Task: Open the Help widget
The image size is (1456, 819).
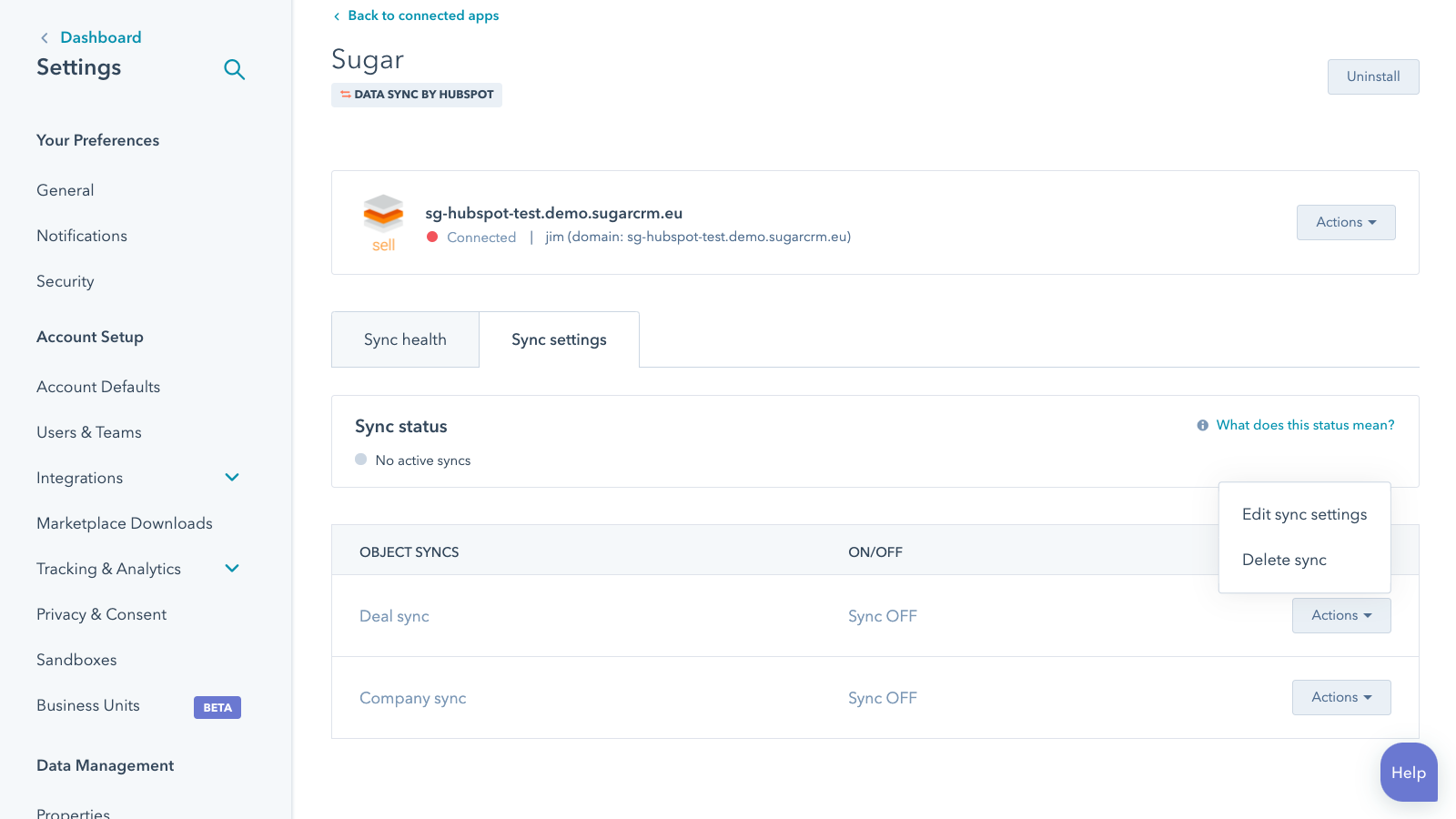Action: (x=1408, y=773)
